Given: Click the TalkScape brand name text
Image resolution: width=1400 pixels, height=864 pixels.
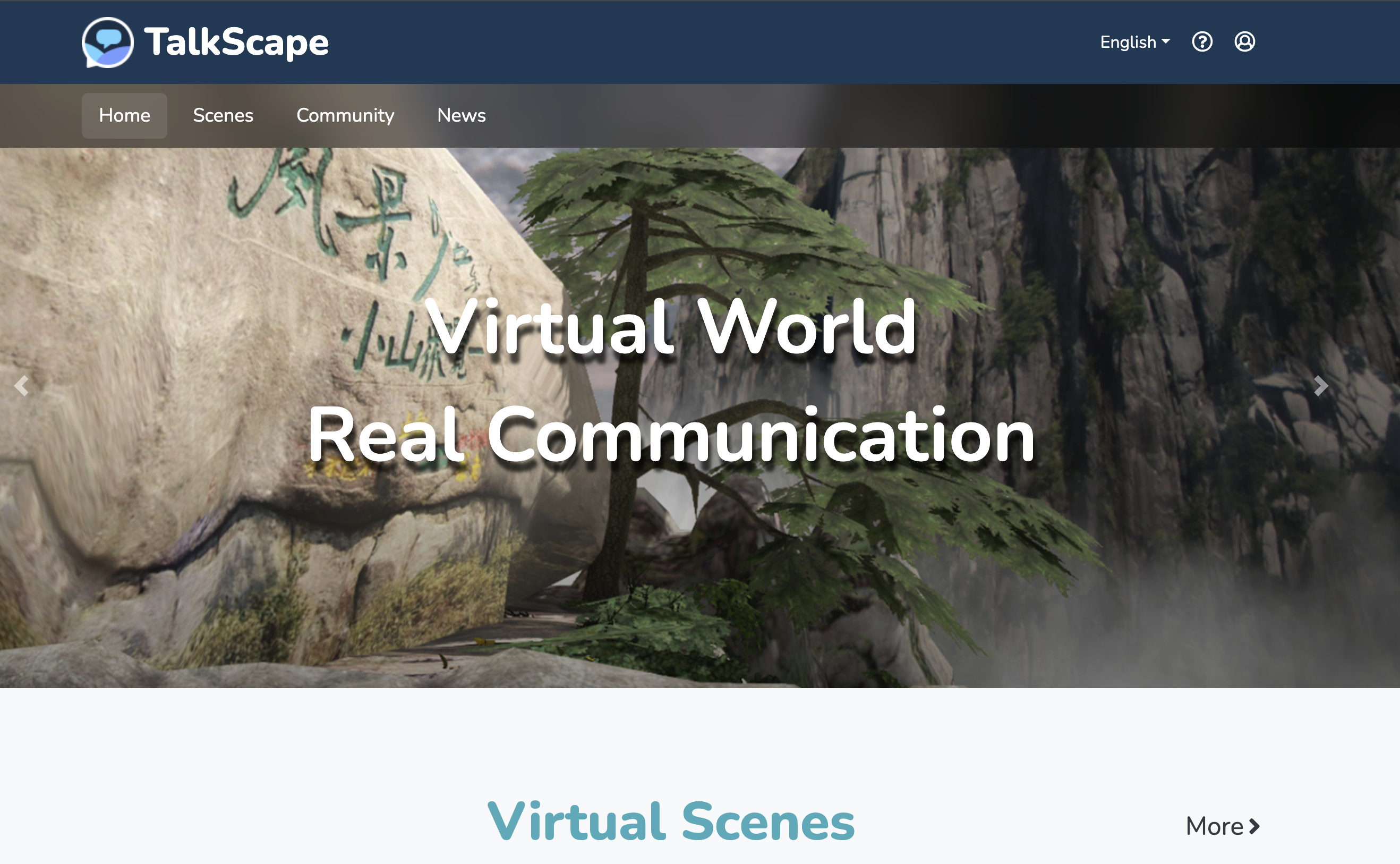Looking at the screenshot, I should coord(236,43).
